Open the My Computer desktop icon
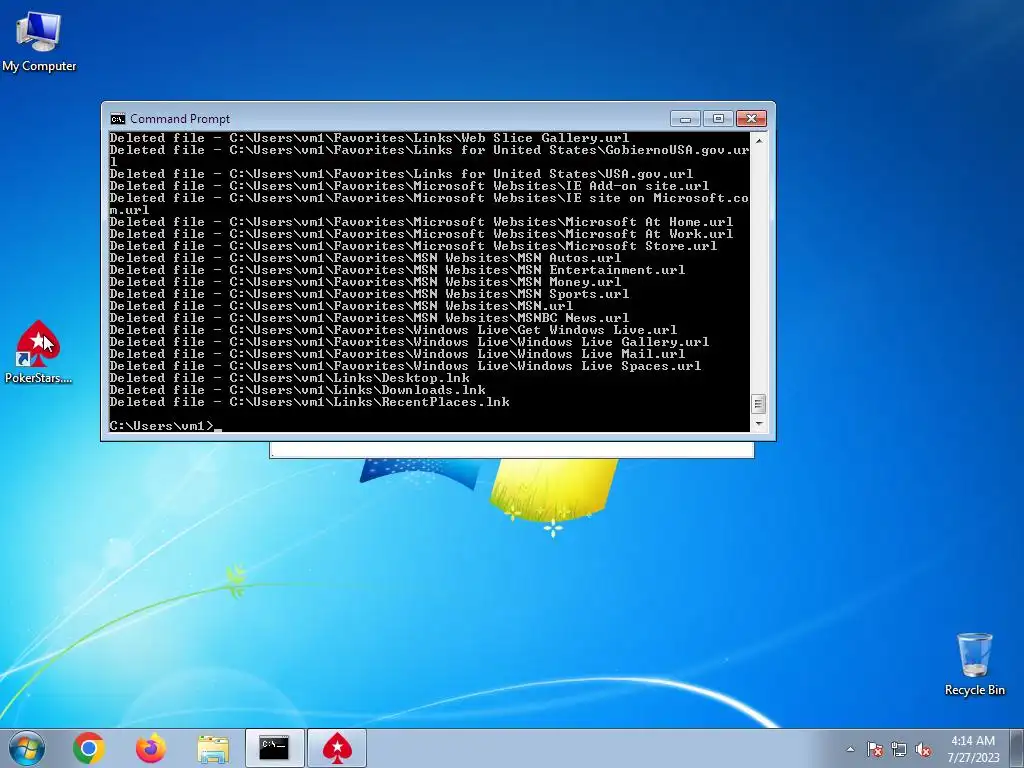Screen dimensions: 1024x768 click(x=39, y=42)
